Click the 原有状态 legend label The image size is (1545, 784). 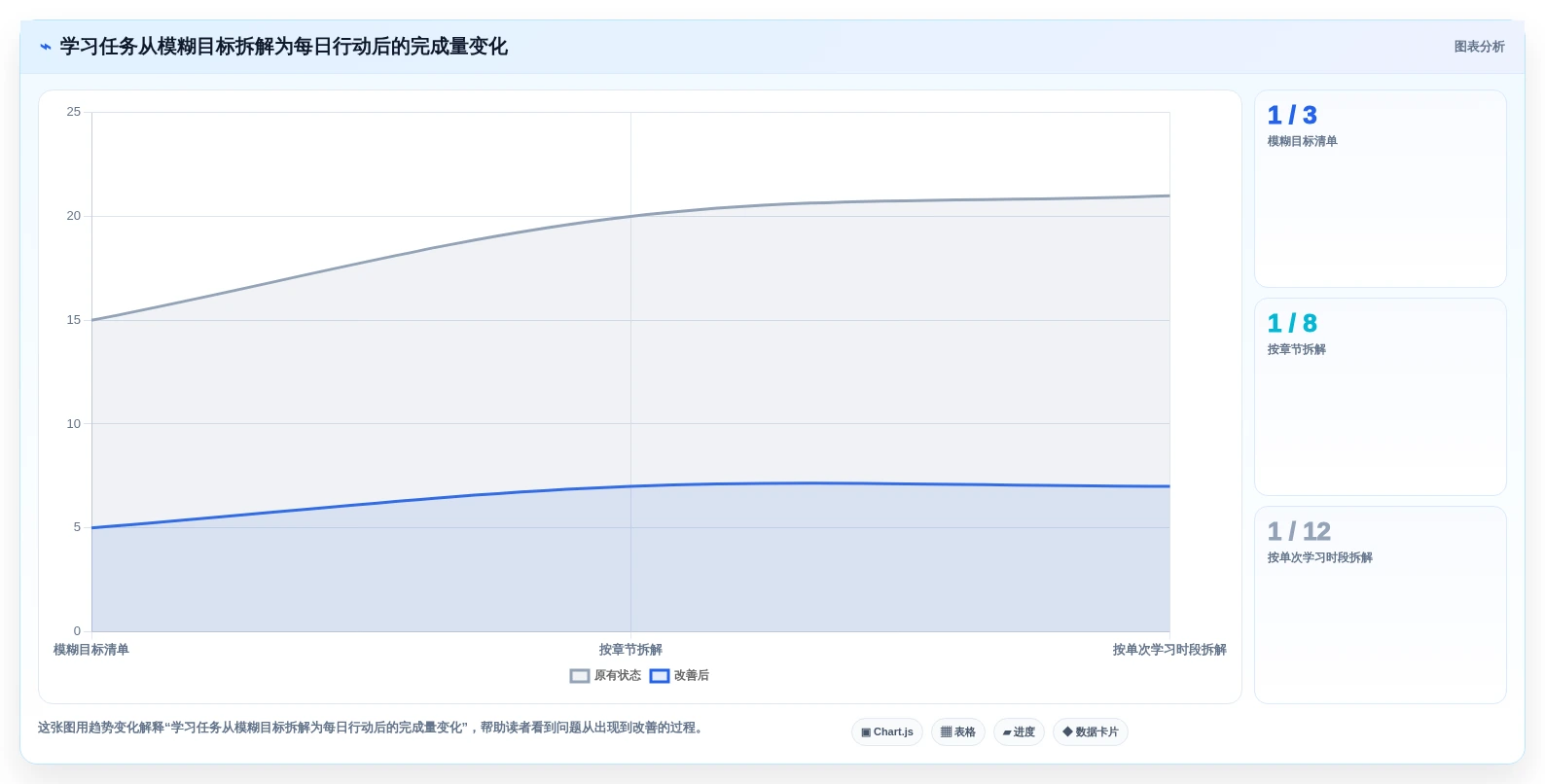click(617, 676)
